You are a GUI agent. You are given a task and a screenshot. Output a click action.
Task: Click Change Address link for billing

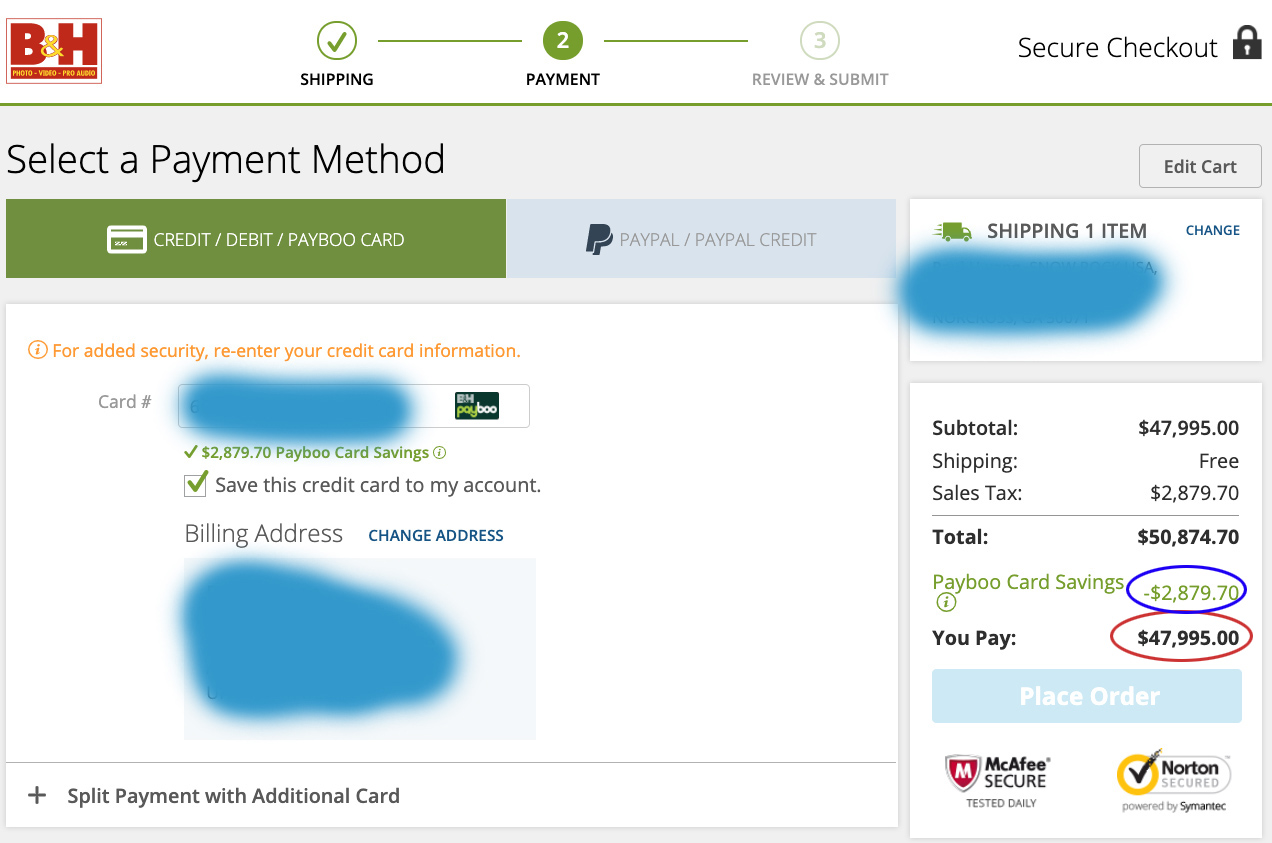(436, 536)
